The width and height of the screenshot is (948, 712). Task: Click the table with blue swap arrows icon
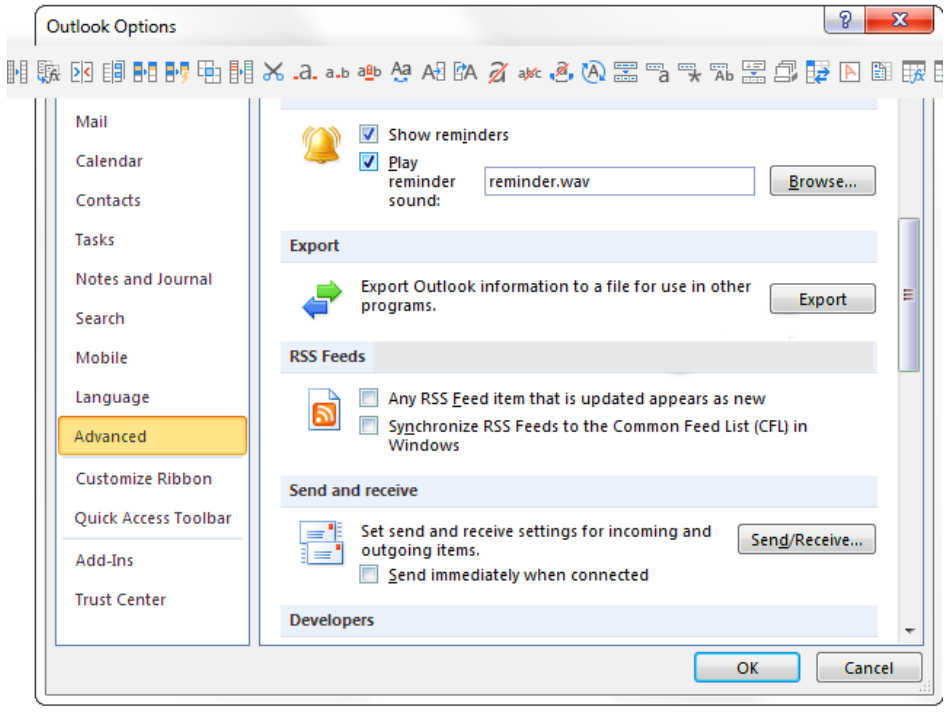pyautogui.click(x=817, y=72)
